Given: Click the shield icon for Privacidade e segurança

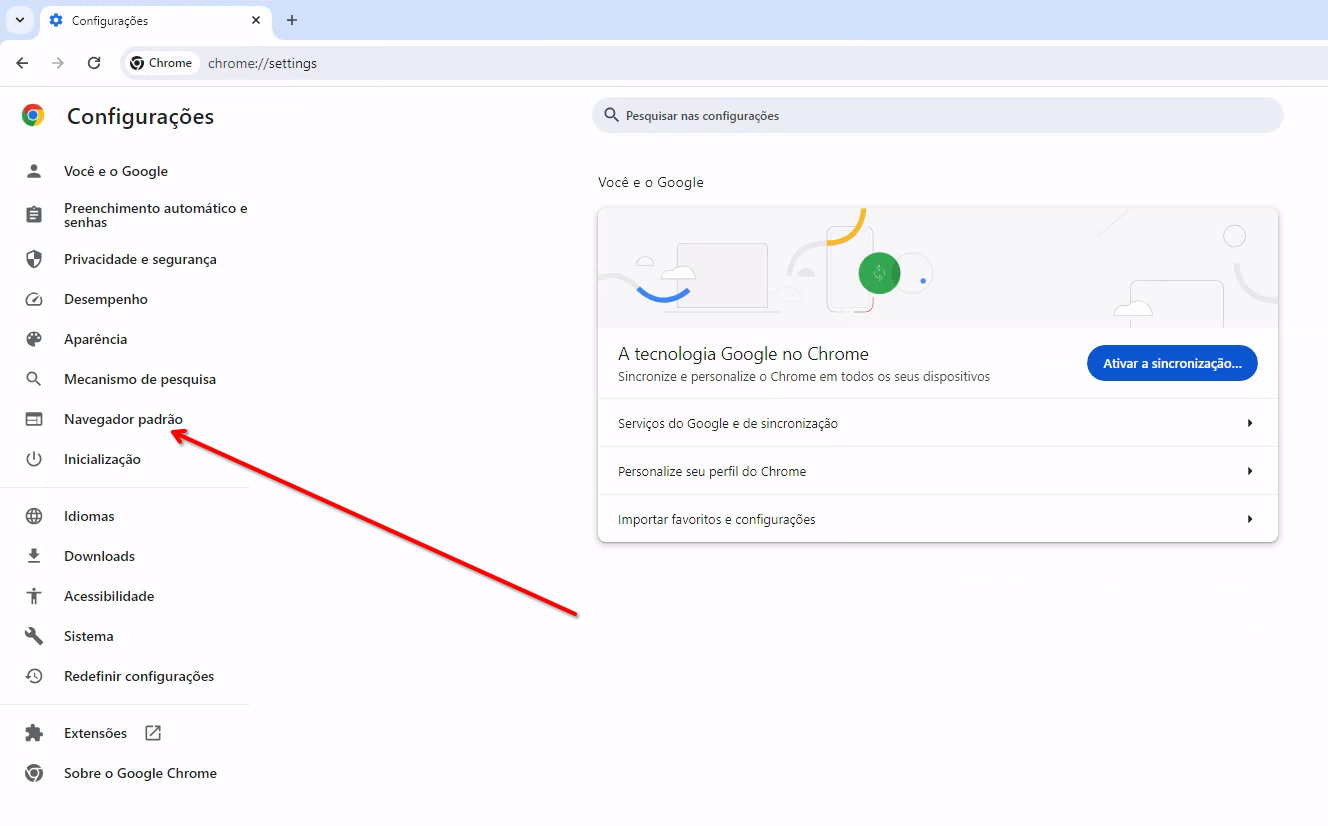Looking at the screenshot, I should click(x=34, y=259).
